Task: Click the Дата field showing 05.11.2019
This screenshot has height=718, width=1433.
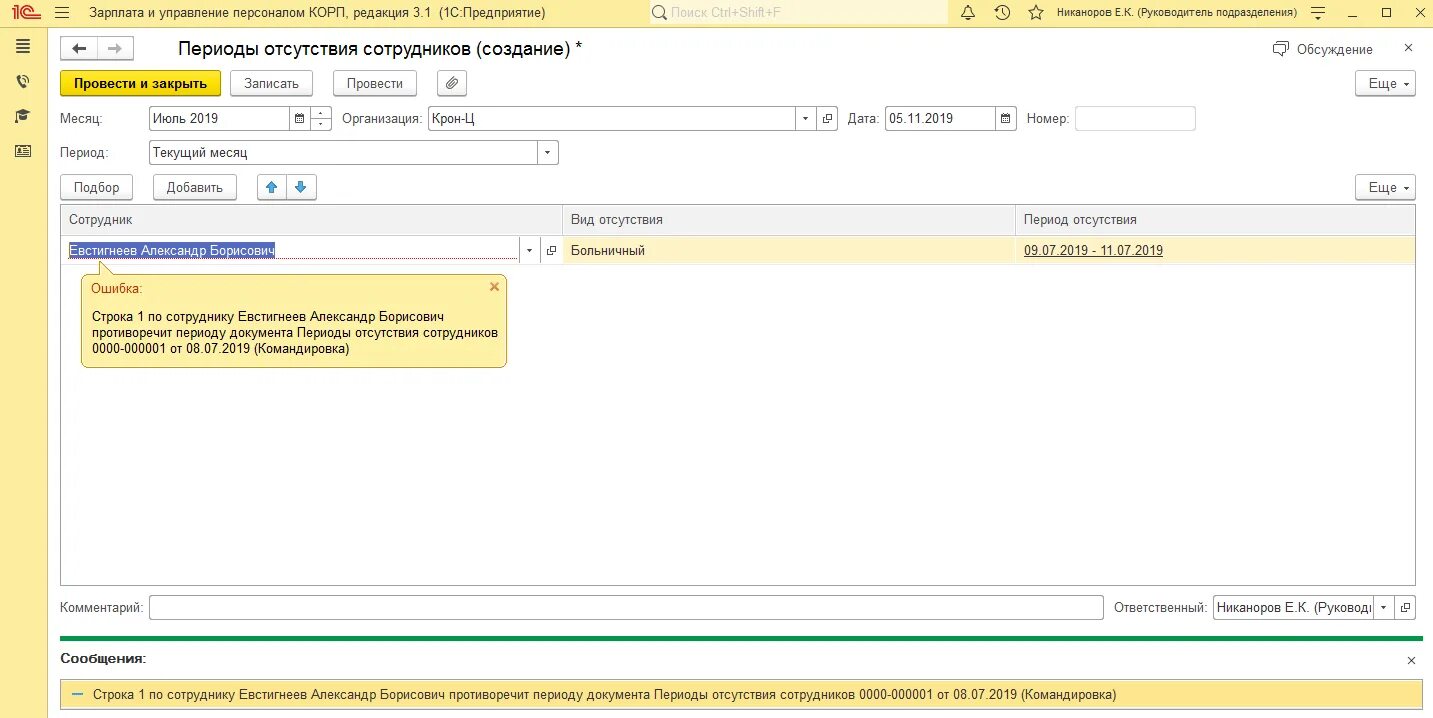Action: tap(940, 118)
